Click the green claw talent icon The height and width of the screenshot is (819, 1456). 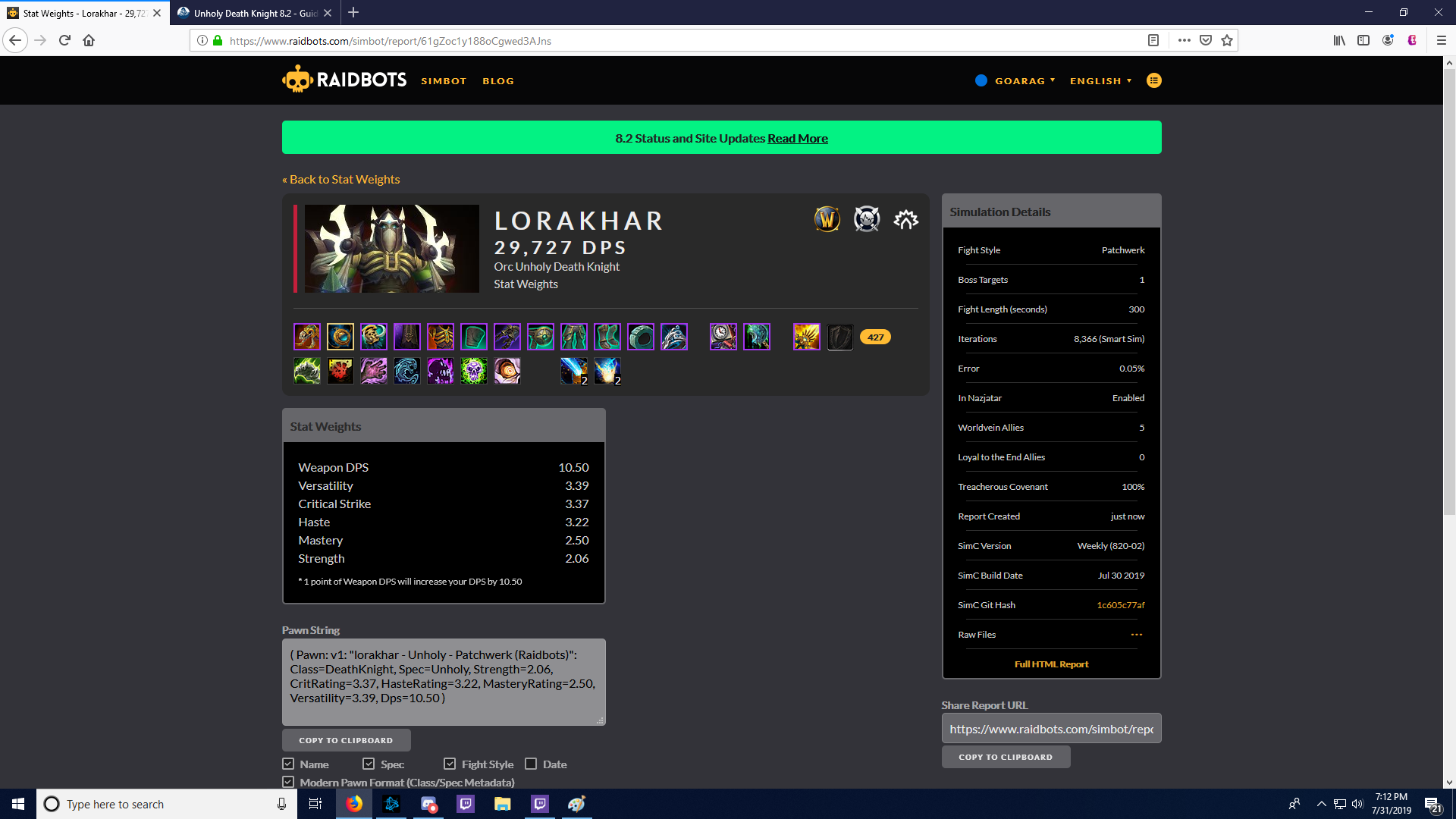(x=307, y=371)
